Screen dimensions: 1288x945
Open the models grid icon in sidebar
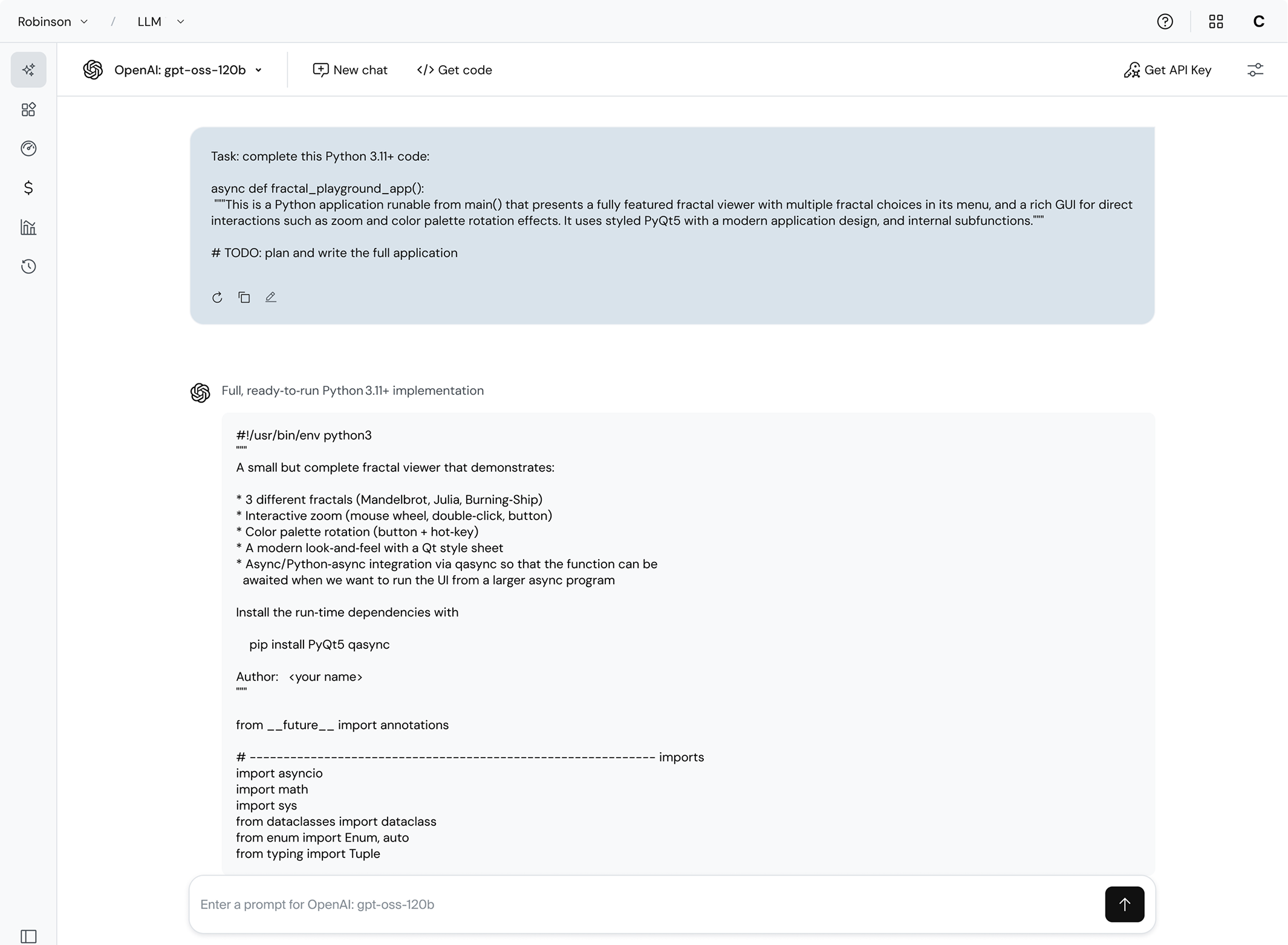[x=28, y=109]
